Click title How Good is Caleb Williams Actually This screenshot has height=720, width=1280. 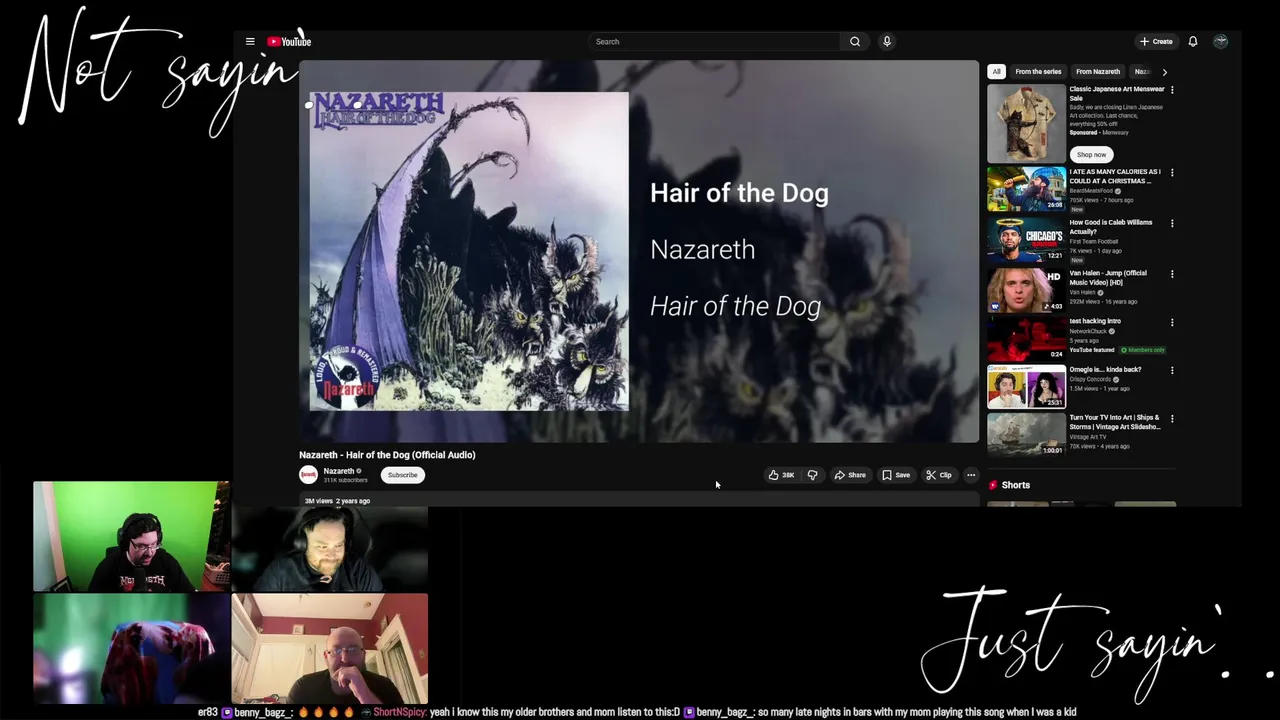1110,226
